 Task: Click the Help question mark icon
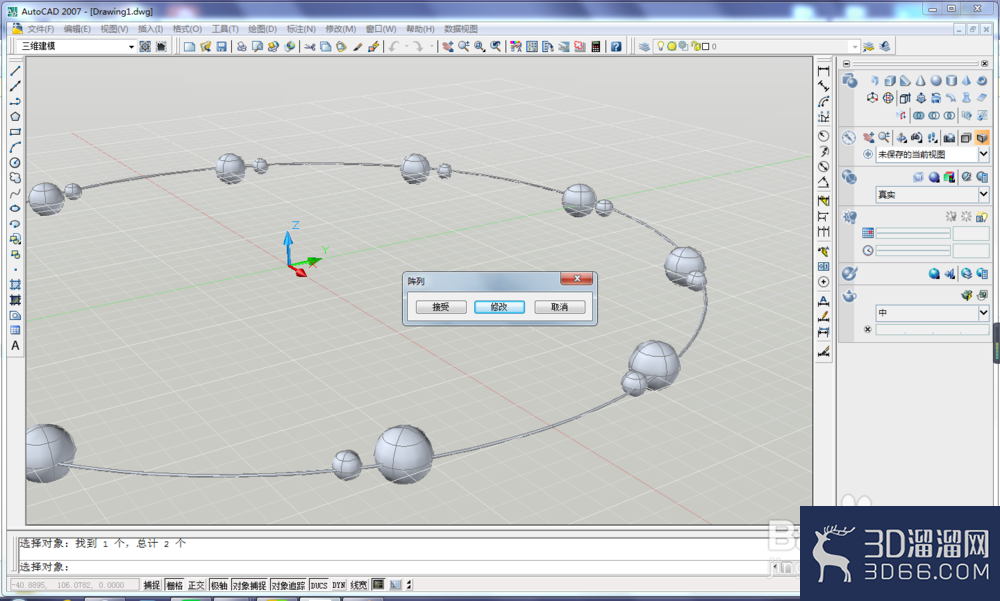(616, 47)
